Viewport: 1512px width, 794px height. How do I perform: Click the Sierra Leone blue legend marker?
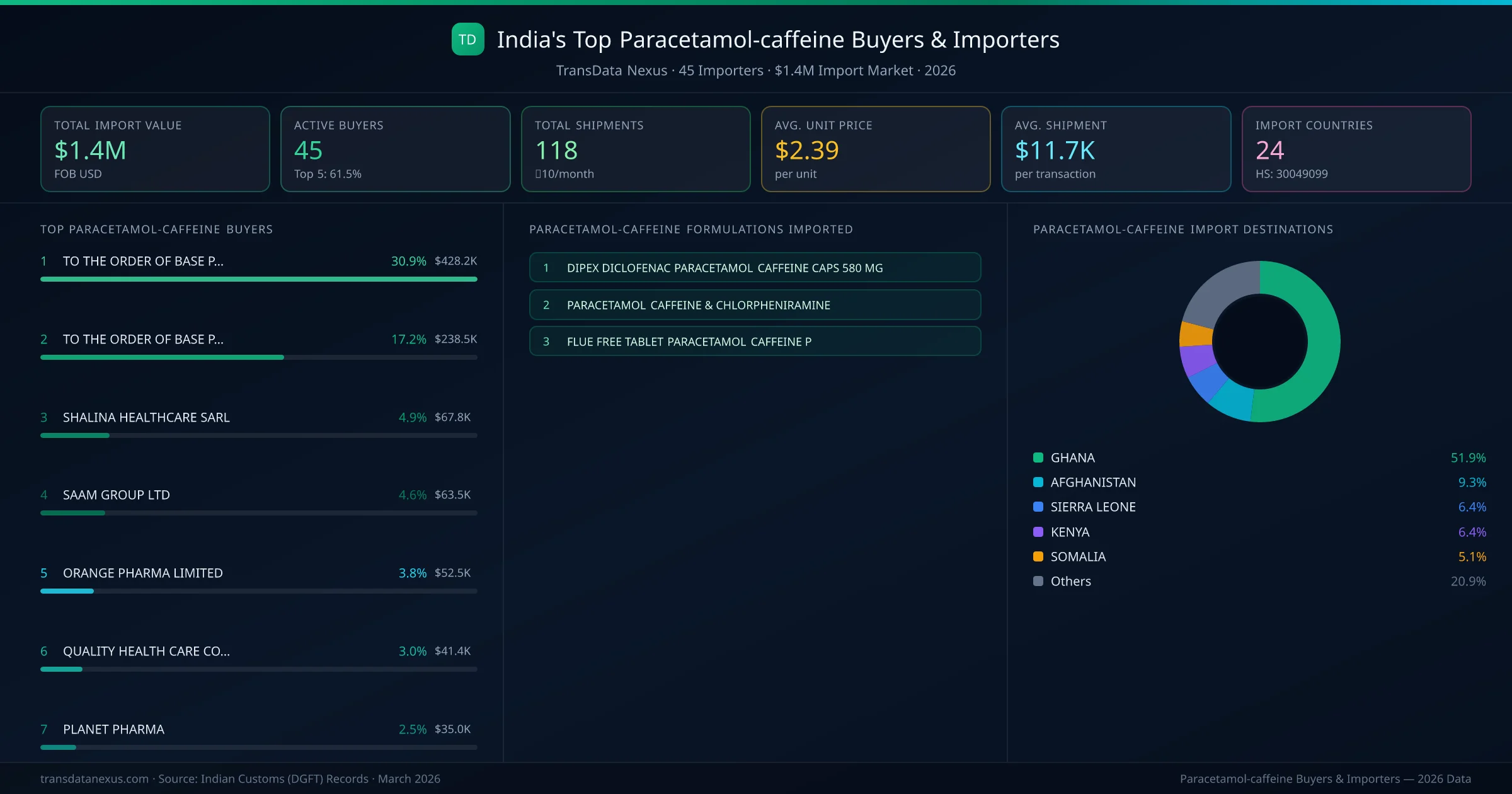click(x=1038, y=507)
